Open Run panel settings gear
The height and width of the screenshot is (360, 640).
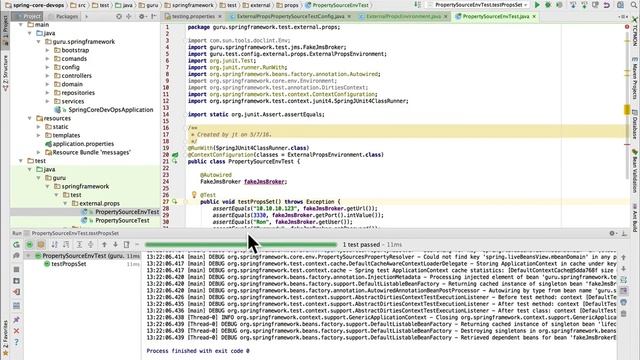pyautogui.click(x=612, y=233)
